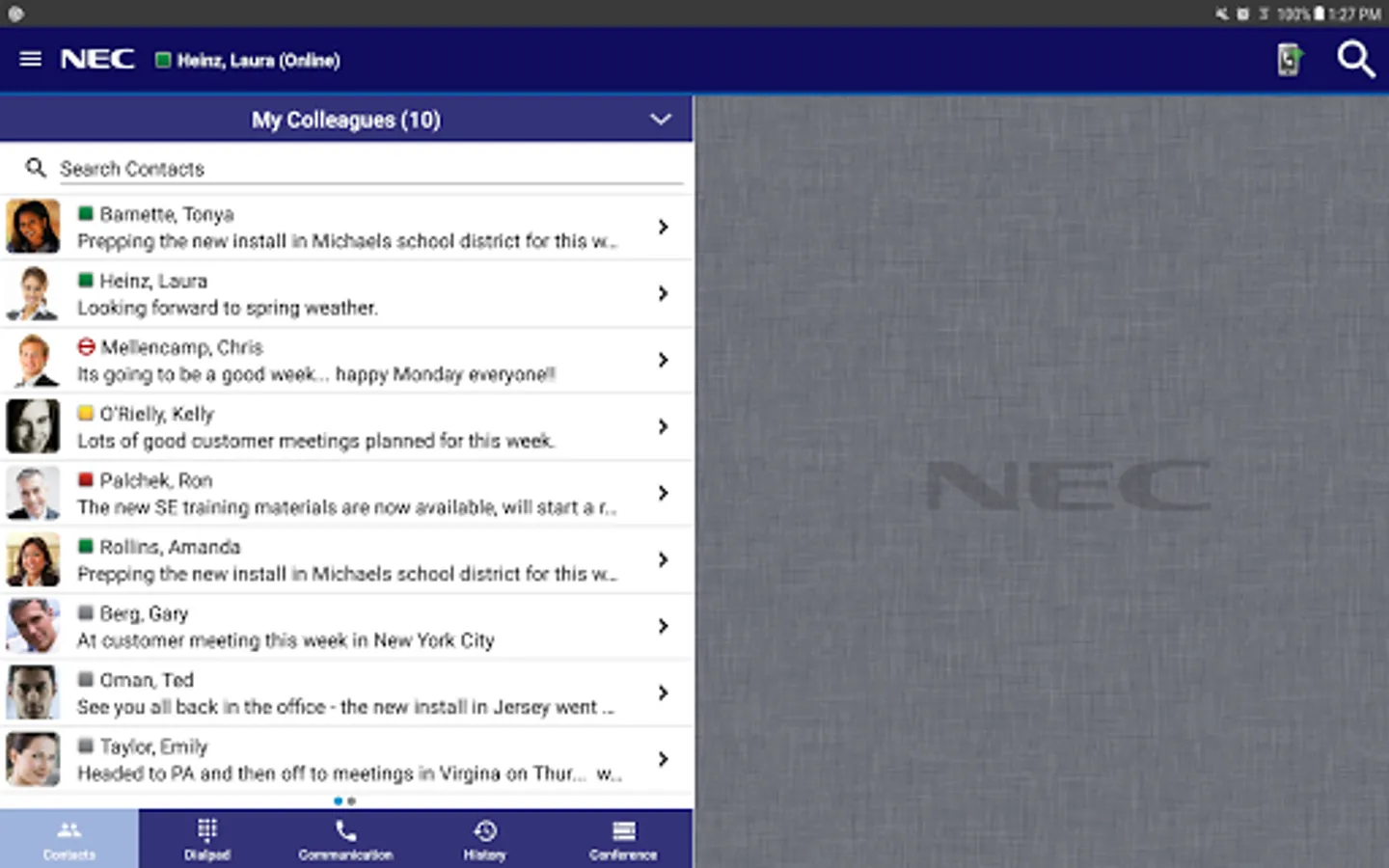Viewport: 1389px width, 868px height.
Task: Click Berg, Gary avatar picture
Action: (x=33, y=626)
